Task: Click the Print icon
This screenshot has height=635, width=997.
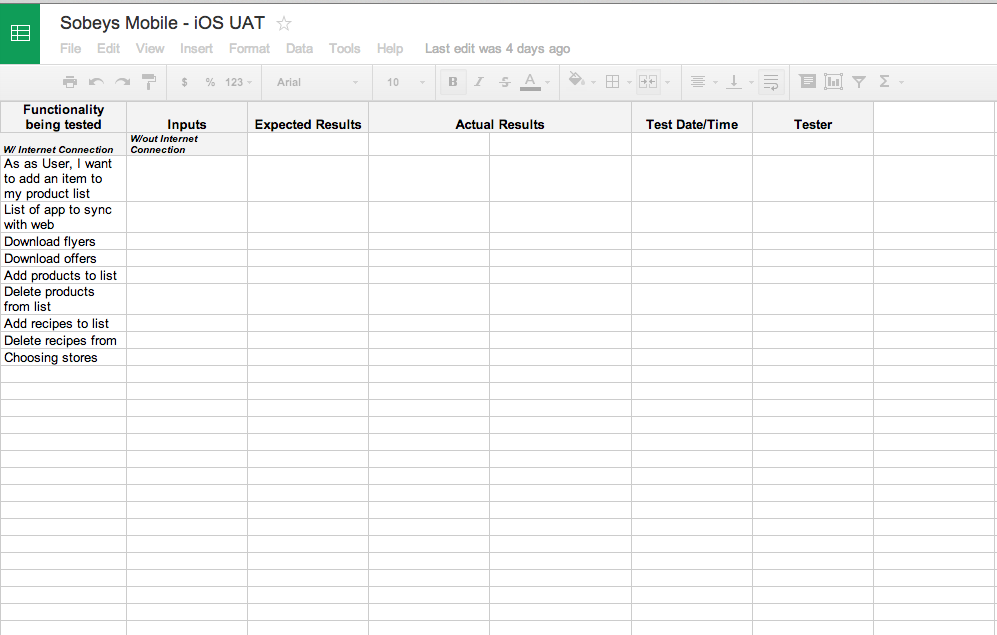Action: [70, 82]
